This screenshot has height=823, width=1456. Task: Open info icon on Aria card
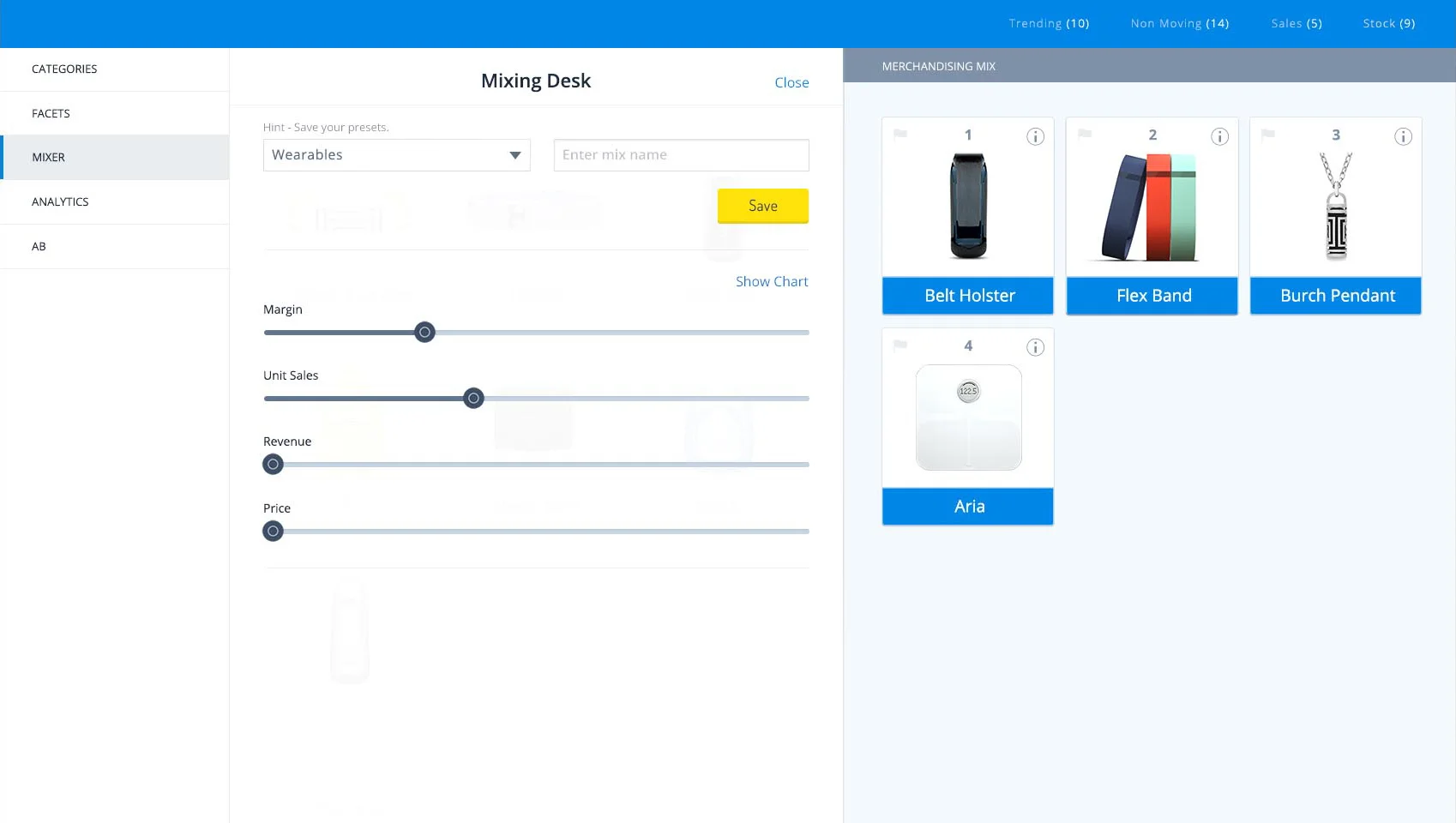coord(1035,347)
